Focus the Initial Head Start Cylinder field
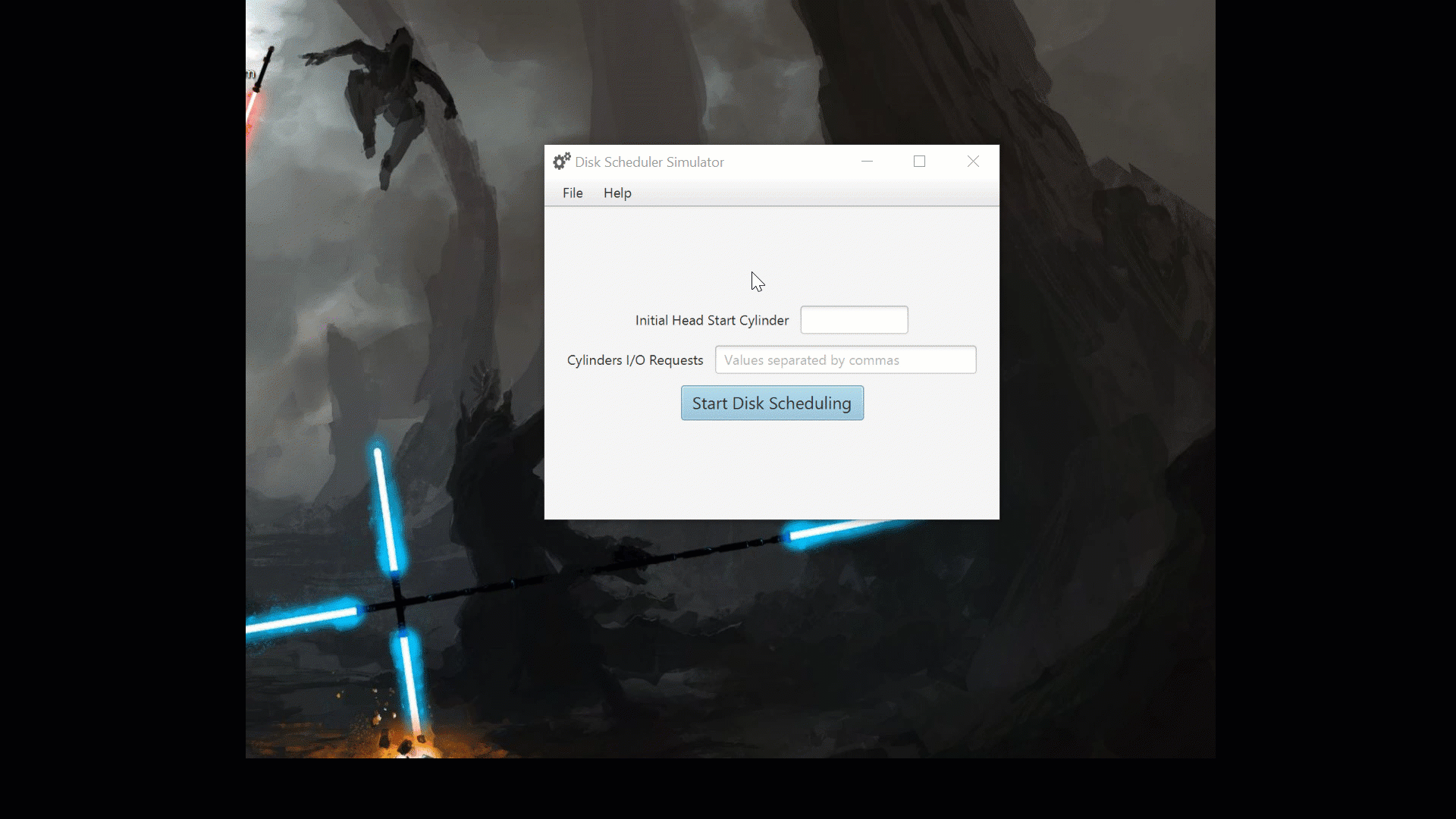Image resolution: width=1456 pixels, height=819 pixels. [854, 320]
